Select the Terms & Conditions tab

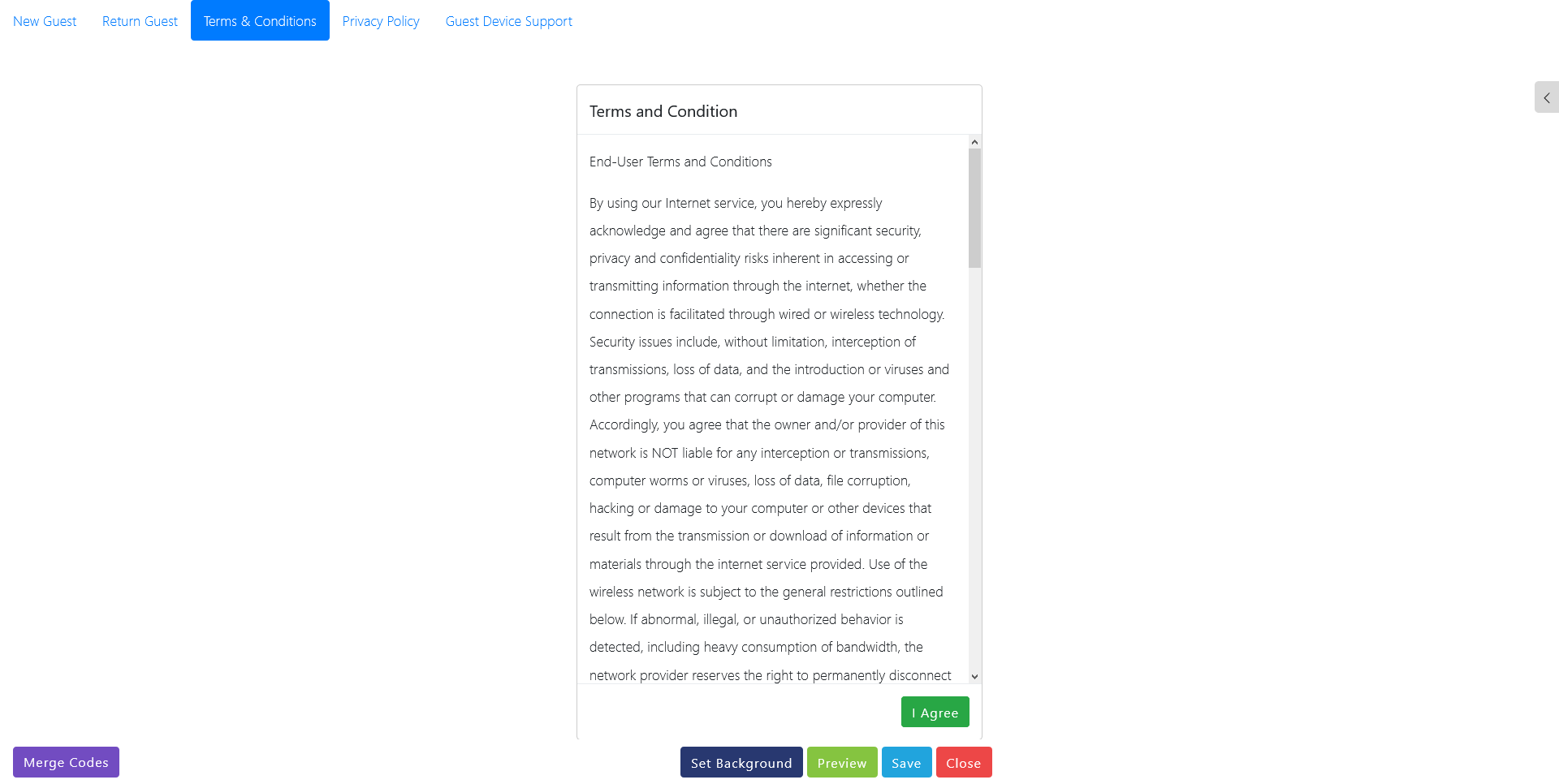260,21
